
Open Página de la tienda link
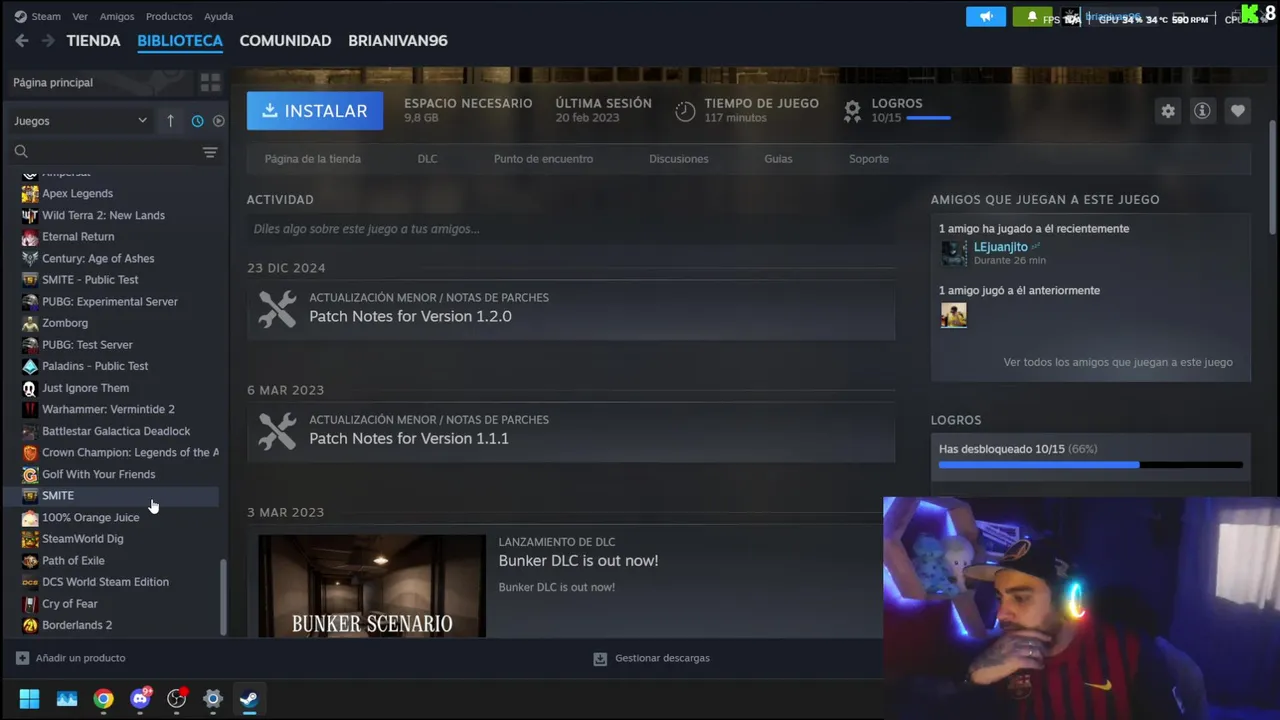pos(313,159)
